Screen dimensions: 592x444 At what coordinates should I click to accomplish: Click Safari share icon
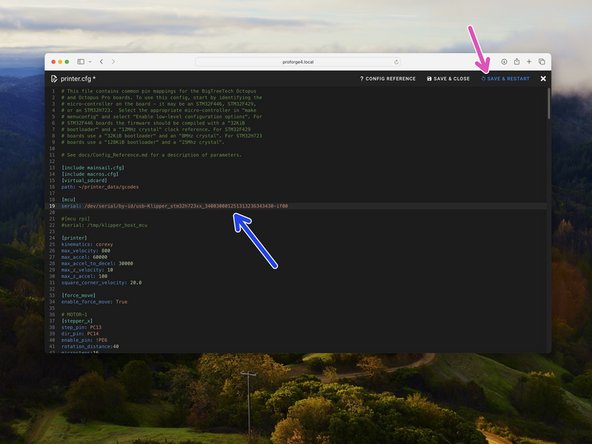pos(516,62)
